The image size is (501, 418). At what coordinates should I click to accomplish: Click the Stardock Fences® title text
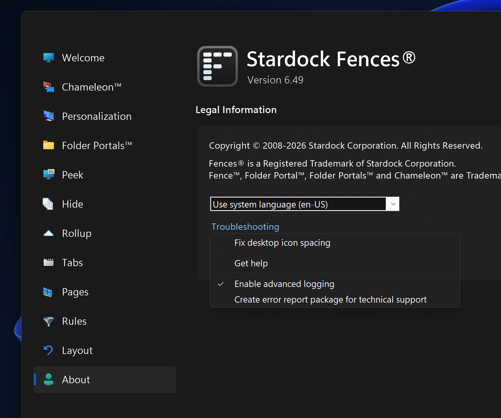tap(331, 59)
